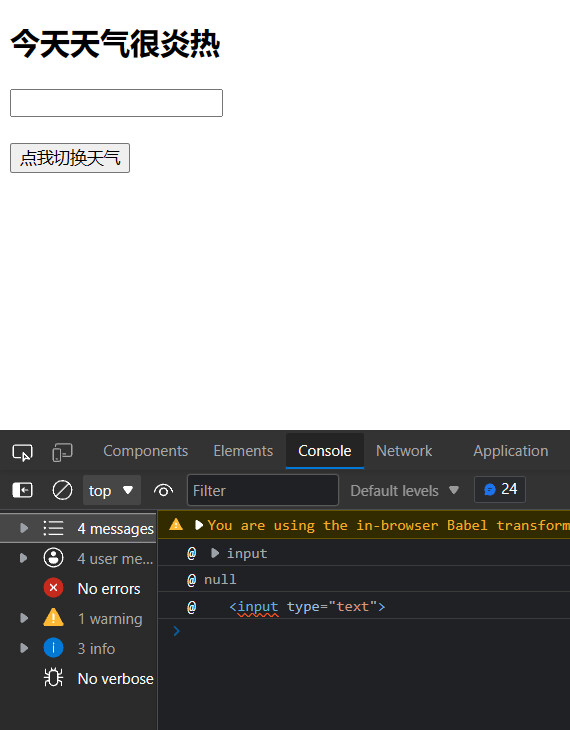
Task: Focus the text input on page
Action: pyautogui.click(x=116, y=103)
